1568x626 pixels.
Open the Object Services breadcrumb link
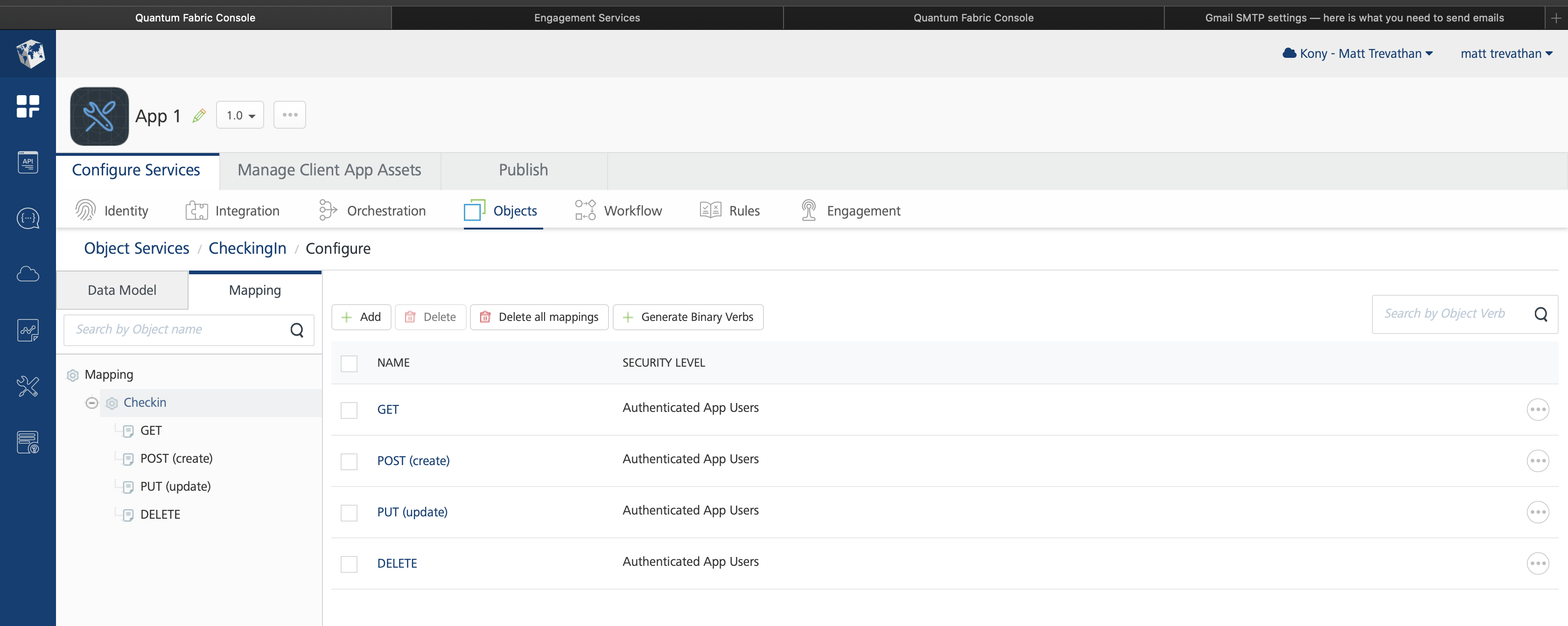click(135, 248)
